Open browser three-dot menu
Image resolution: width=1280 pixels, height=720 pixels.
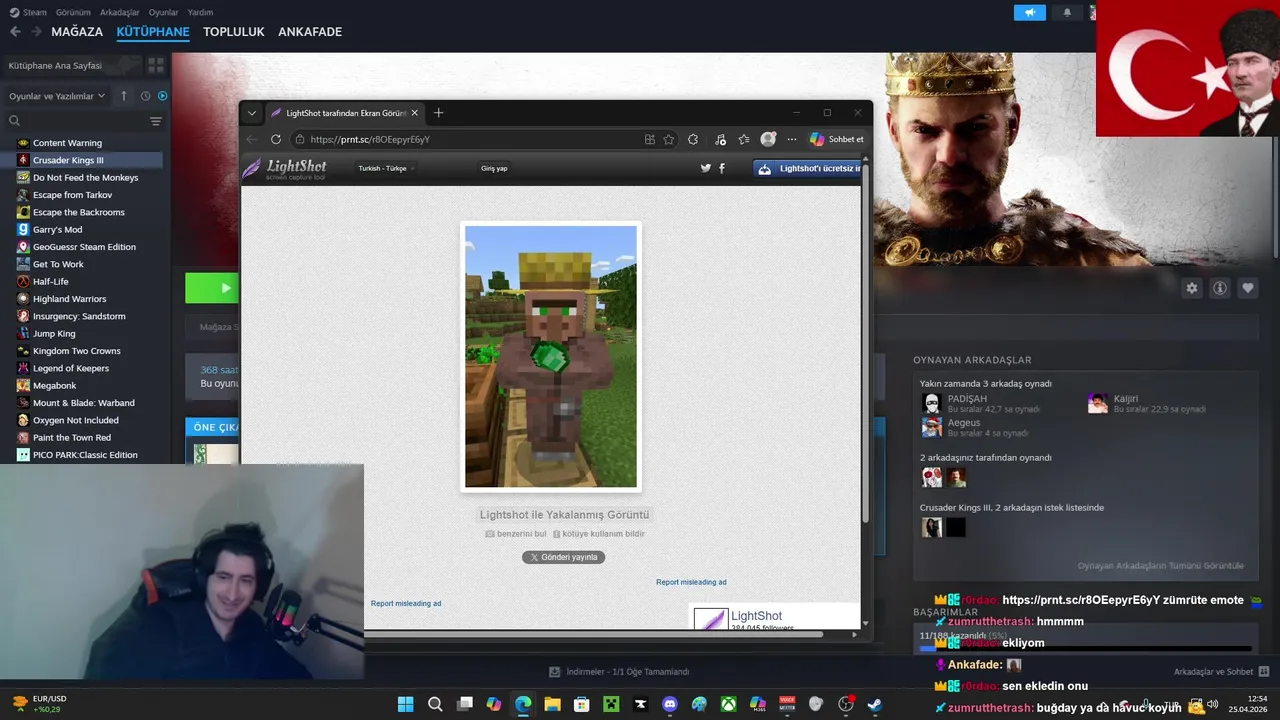[x=792, y=140]
